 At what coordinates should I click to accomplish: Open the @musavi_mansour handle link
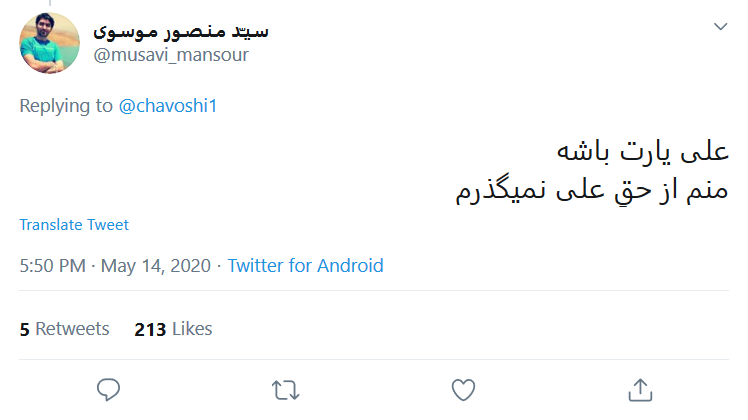[171, 55]
